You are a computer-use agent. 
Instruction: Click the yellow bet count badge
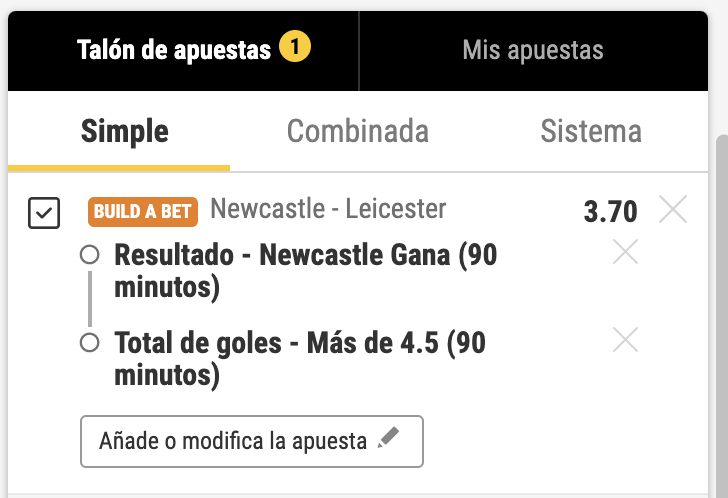[x=294, y=47]
